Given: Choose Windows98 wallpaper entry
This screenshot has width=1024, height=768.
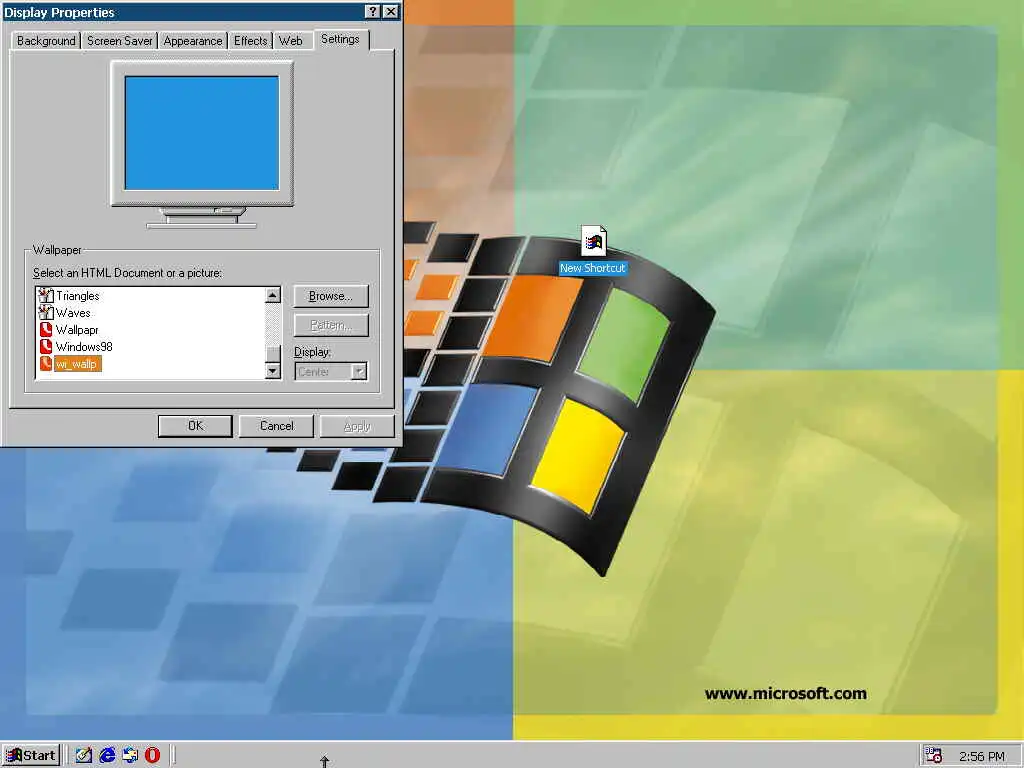Looking at the screenshot, I should click(x=84, y=347).
